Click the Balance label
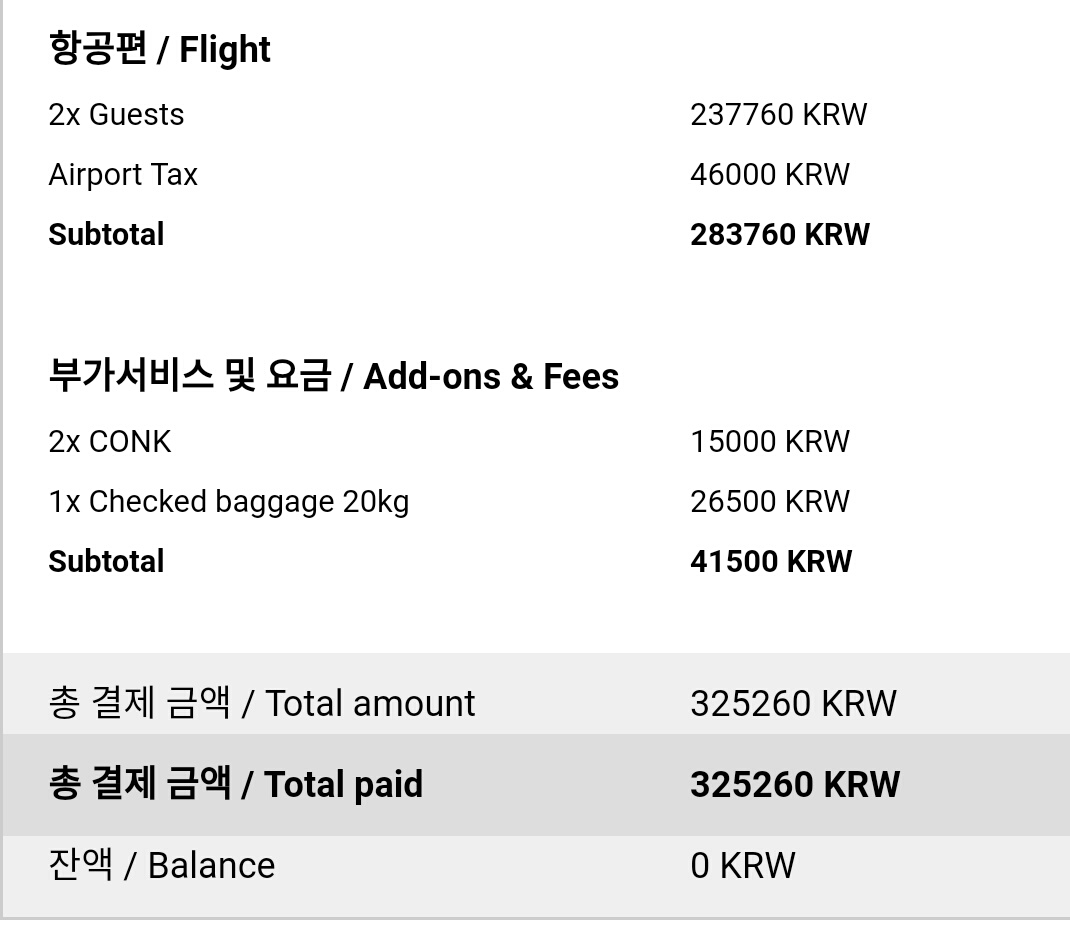 coord(162,866)
